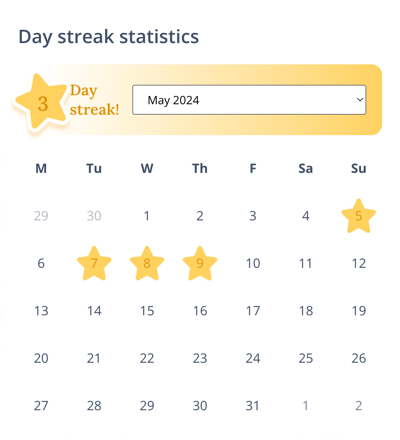Select the starred day 5 in the calendar

(359, 216)
